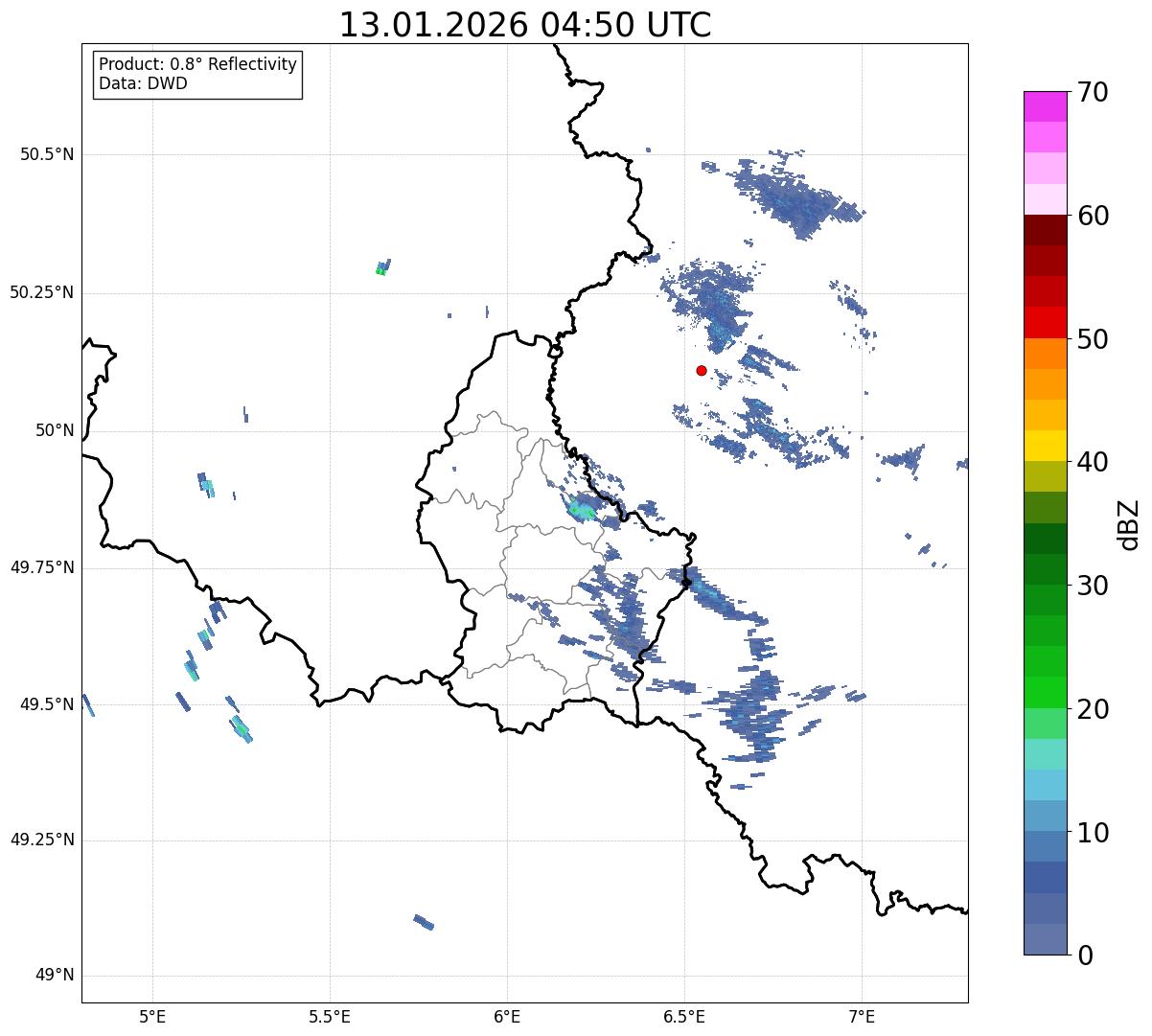Click the colorbar '30' tick label
Viewport: 1152px width, 1036px height.
pos(1093,586)
